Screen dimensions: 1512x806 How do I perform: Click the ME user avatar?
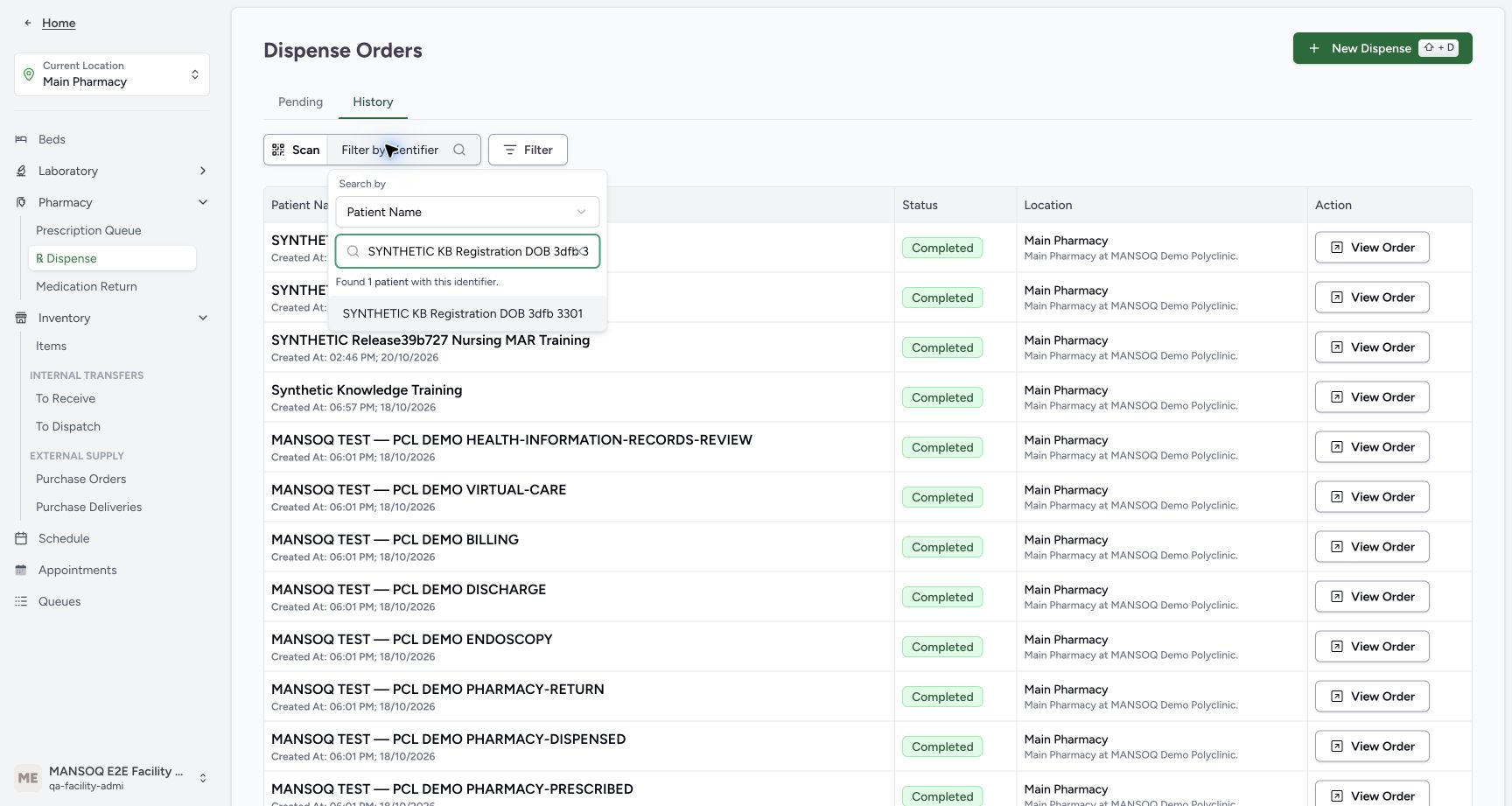(28, 777)
